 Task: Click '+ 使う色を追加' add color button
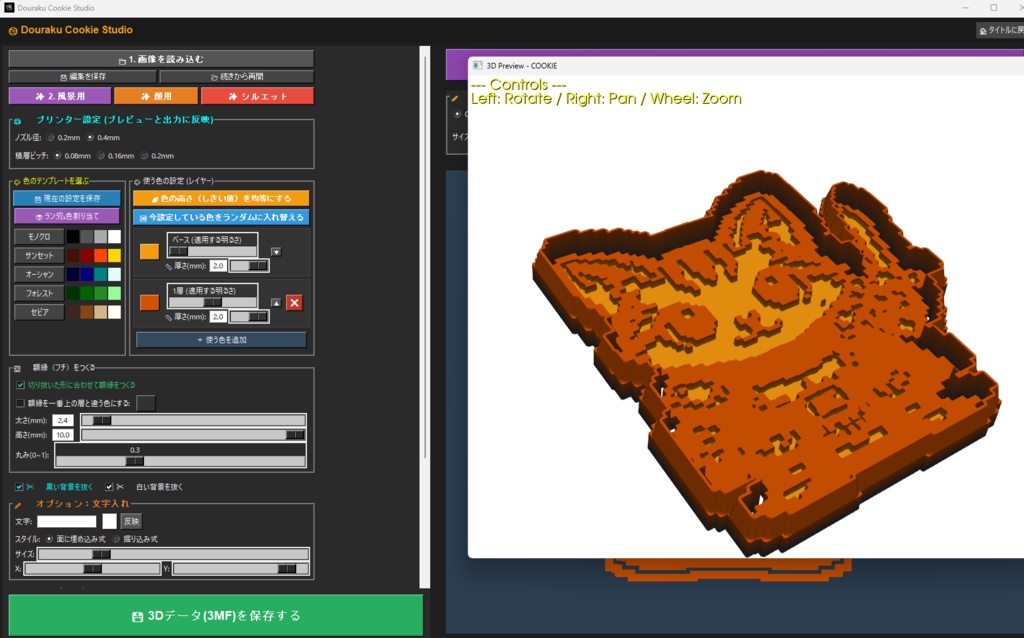pos(221,340)
